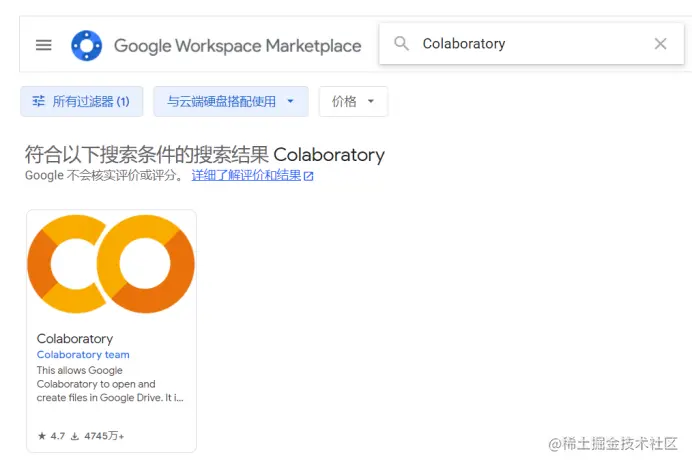Clear the search with the X icon
Viewport: 692px width, 466px height.
click(x=660, y=44)
